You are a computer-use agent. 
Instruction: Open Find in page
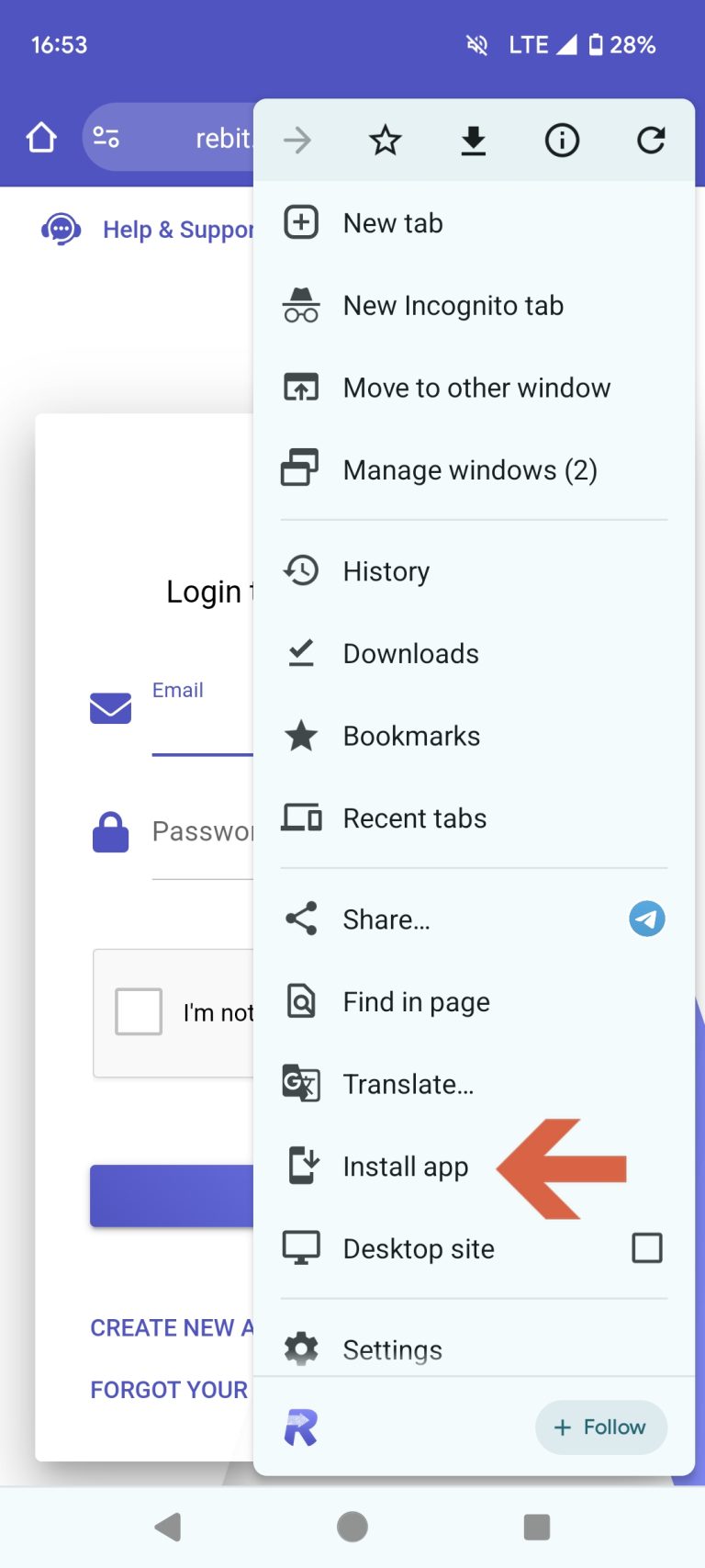tap(416, 1001)
